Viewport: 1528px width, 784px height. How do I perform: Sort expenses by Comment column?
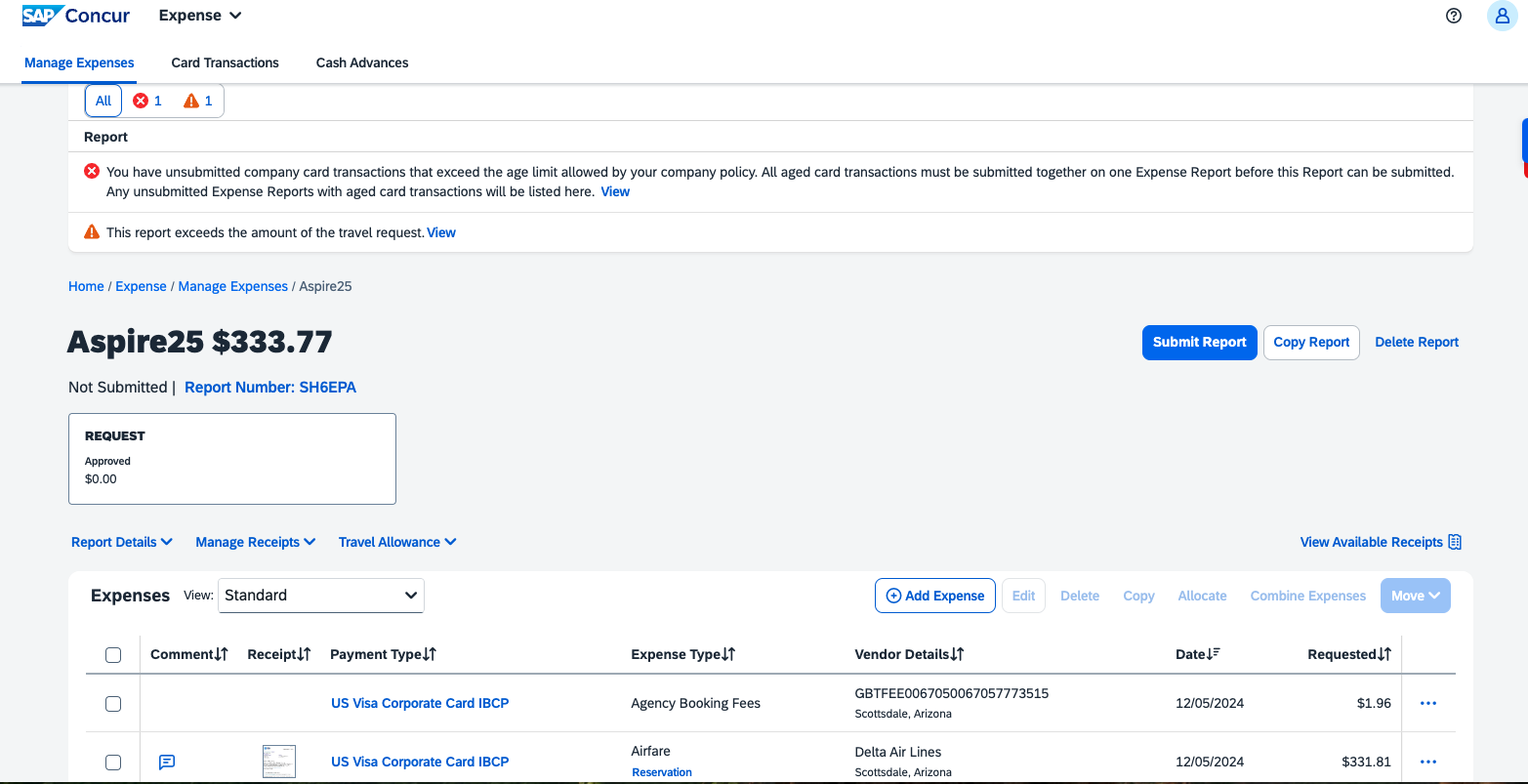point(189,654)
